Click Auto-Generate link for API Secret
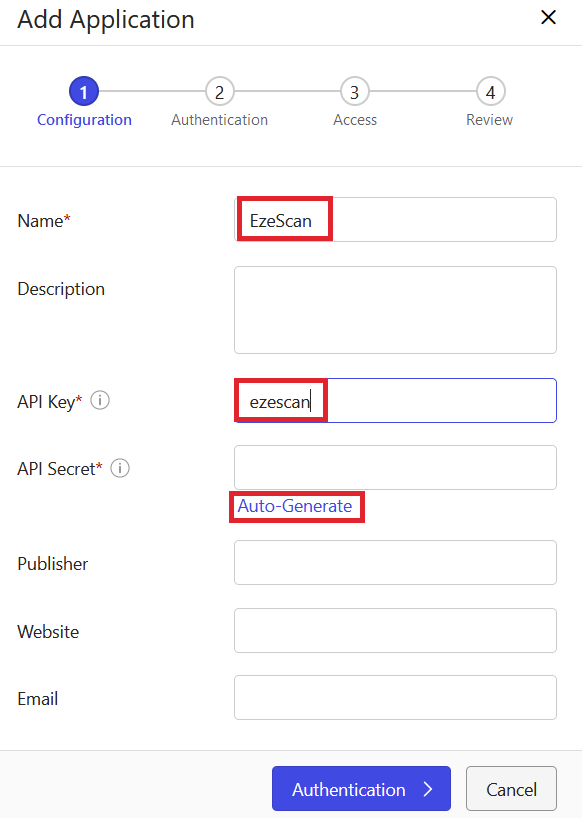The height and width of the screenshot is (818, 582). pyautogui.click(x=295, y=506)
